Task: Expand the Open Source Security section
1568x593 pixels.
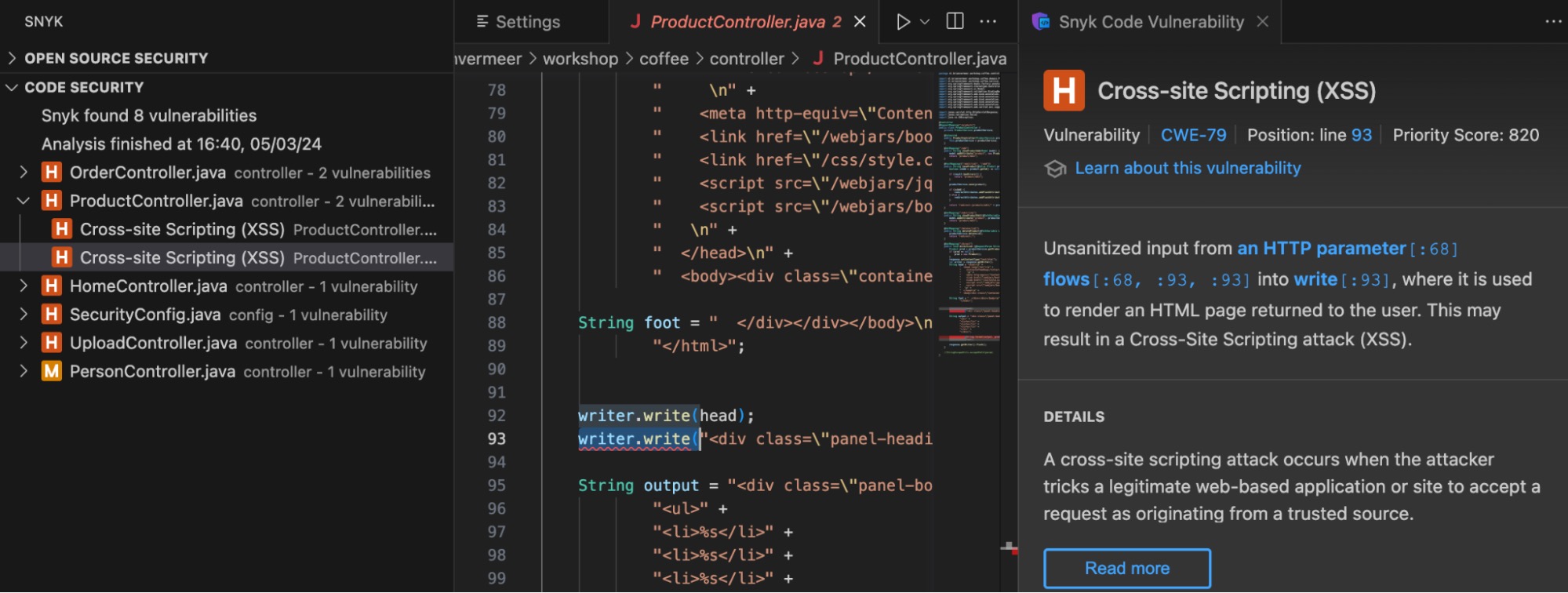Action: coord(12,58)
